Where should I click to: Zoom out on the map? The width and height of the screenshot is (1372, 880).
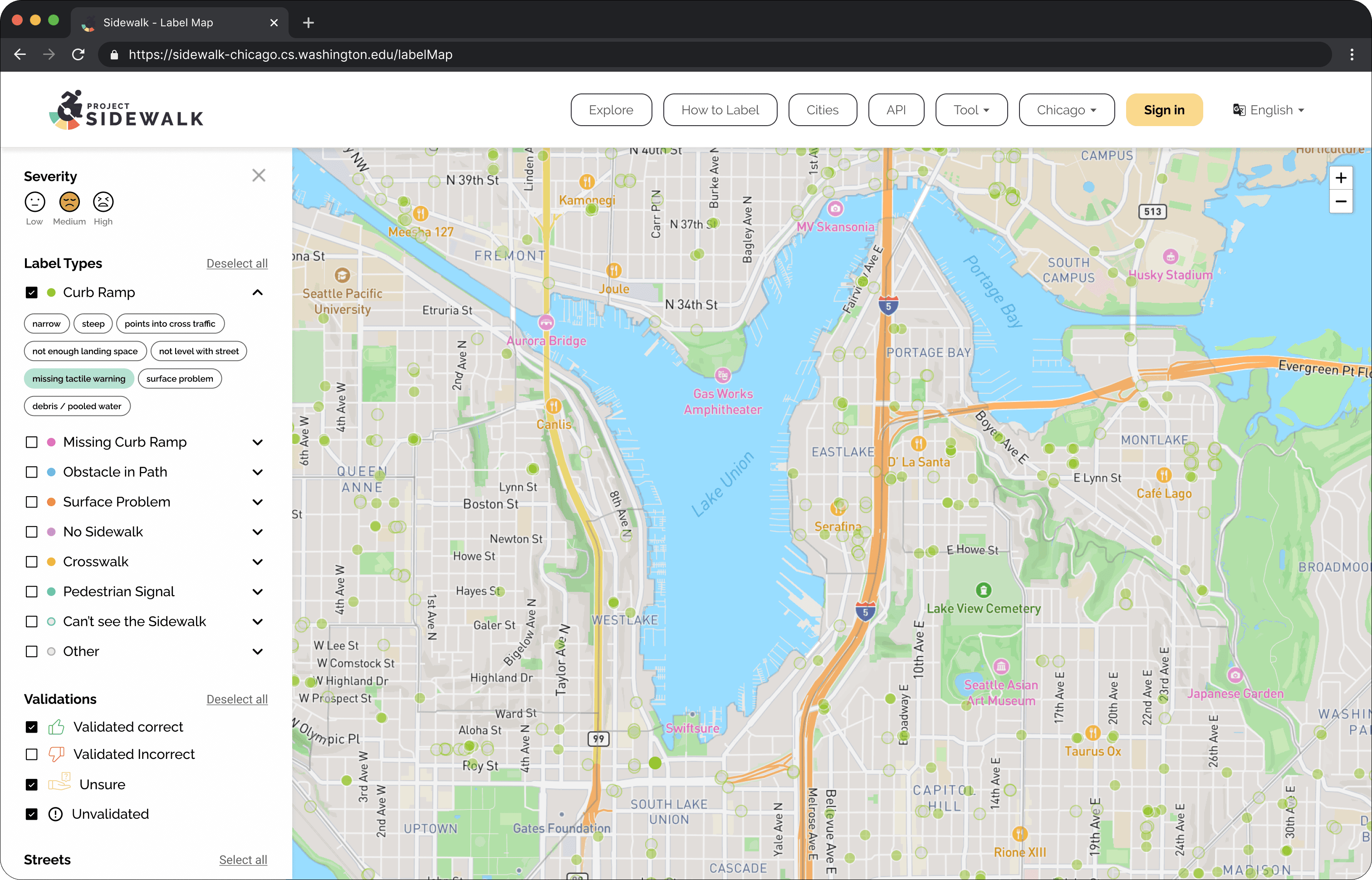coord(1341,202)
